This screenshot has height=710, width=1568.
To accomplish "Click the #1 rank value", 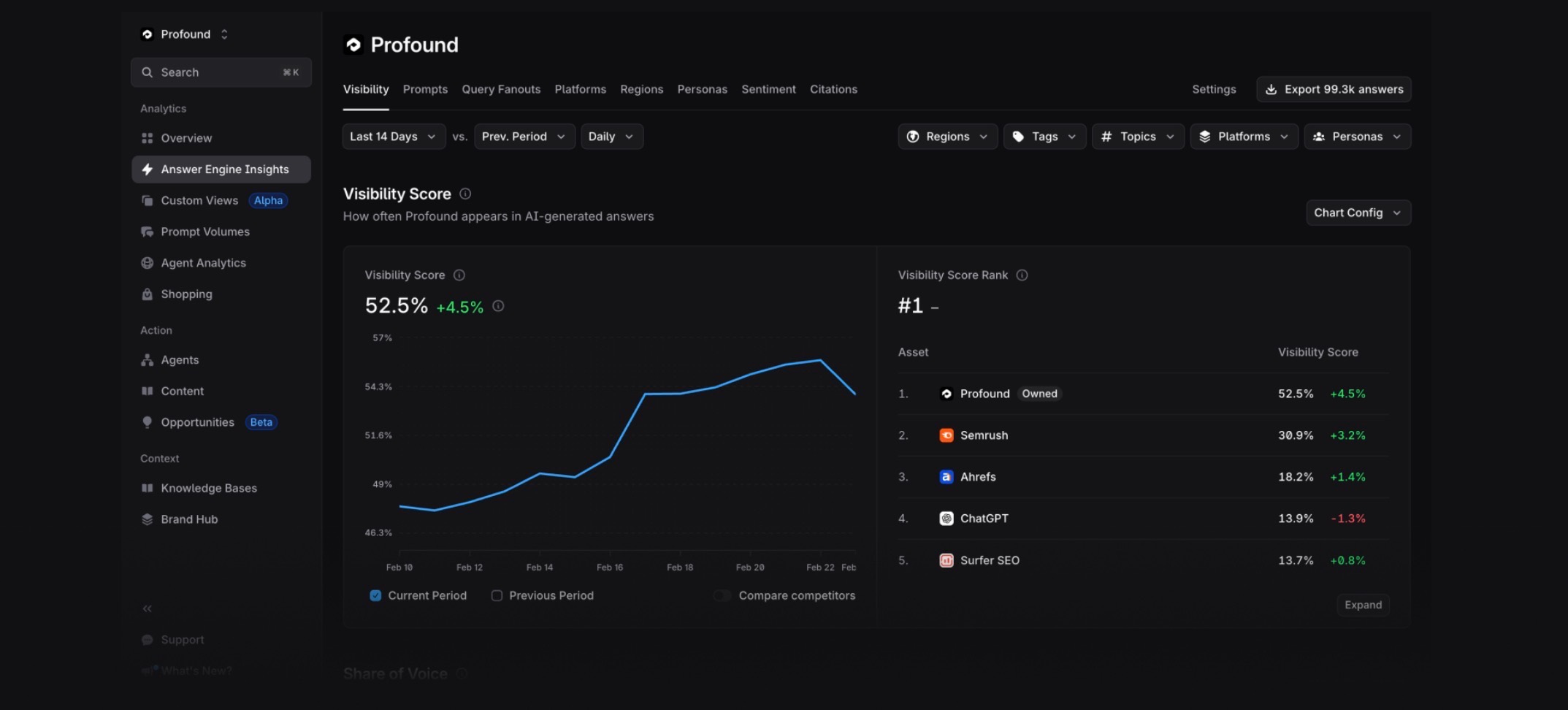I will pos(911,305).
